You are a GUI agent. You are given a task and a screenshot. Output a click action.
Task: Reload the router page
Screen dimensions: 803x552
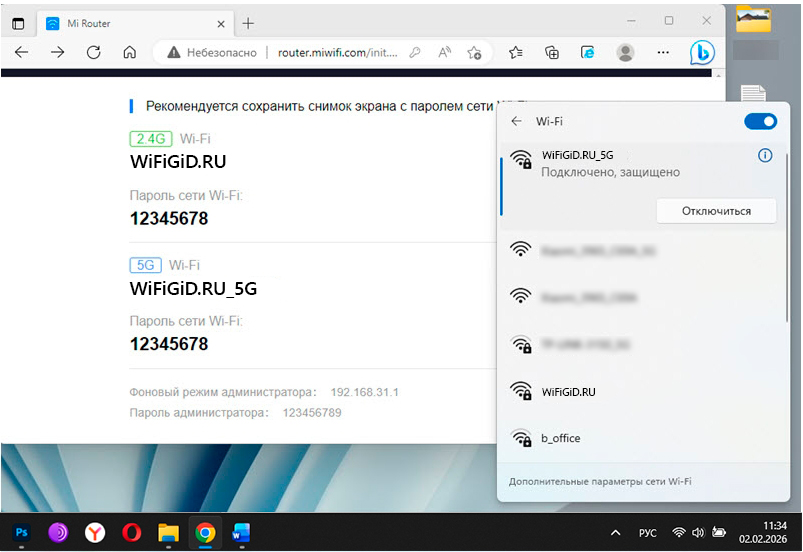[94, 52]
